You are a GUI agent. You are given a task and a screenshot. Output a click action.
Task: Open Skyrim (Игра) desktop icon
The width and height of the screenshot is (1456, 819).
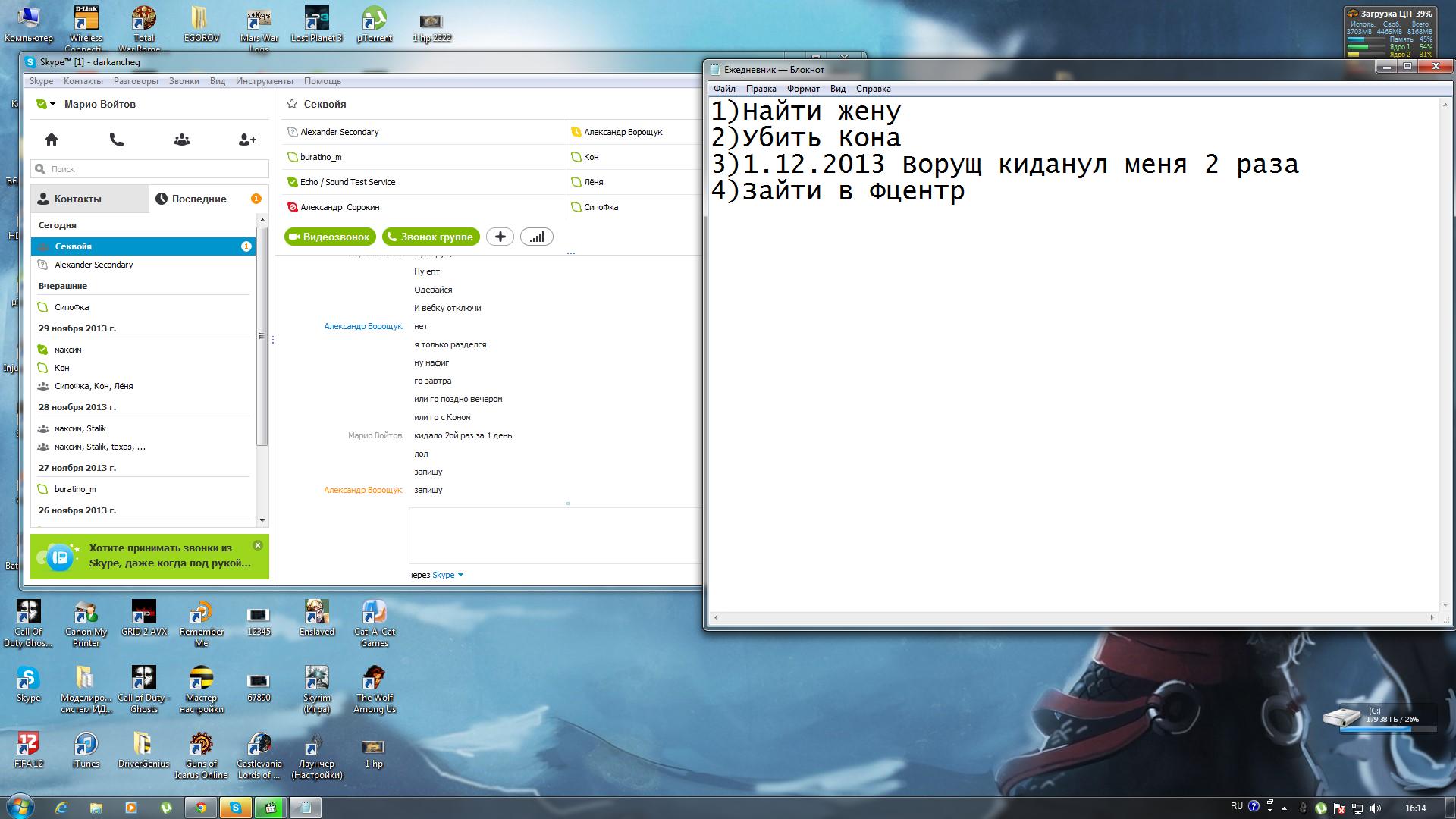click(316, 689)
